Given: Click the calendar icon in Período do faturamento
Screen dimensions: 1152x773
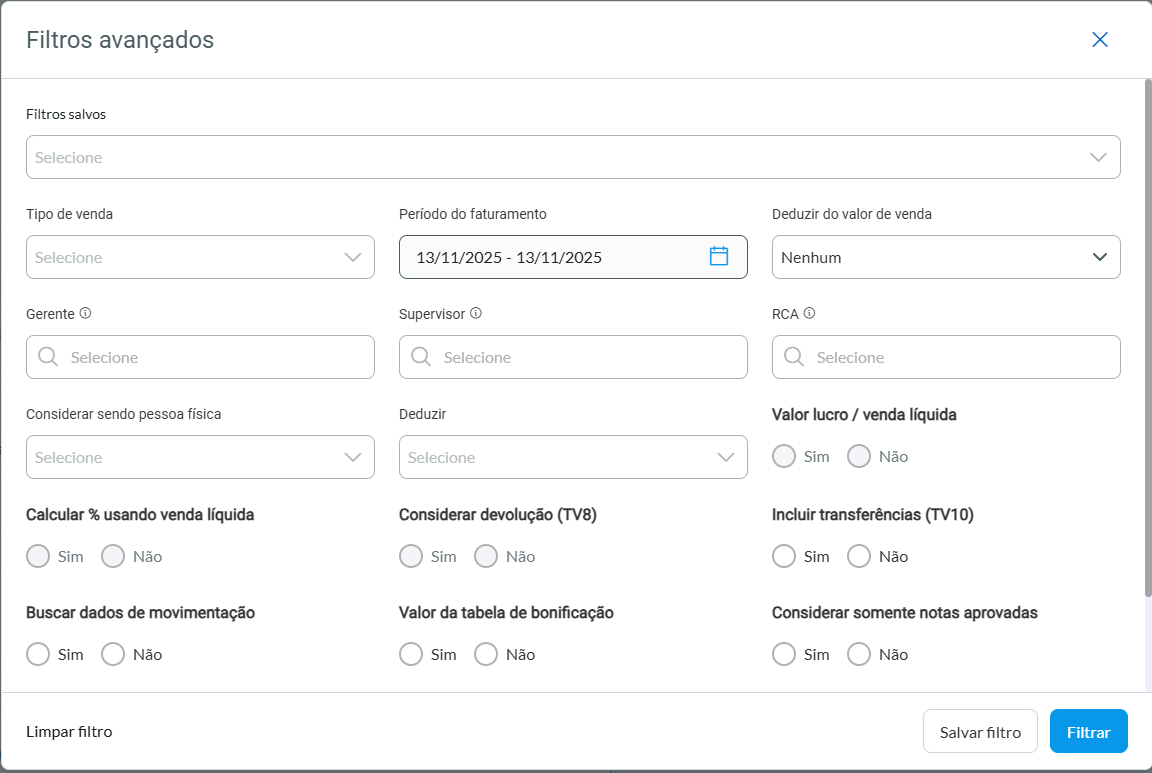Looking at the screenshot, I should (x=719, y=256).
